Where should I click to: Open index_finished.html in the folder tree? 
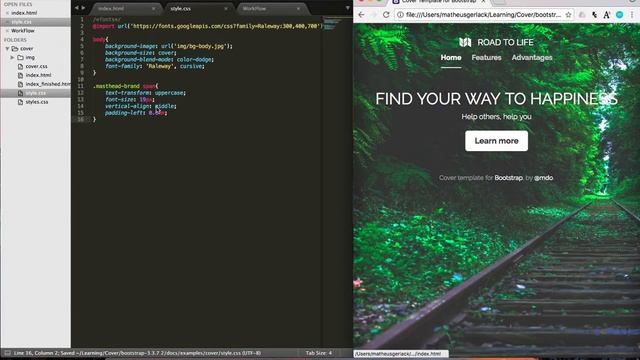coord(48,84)
